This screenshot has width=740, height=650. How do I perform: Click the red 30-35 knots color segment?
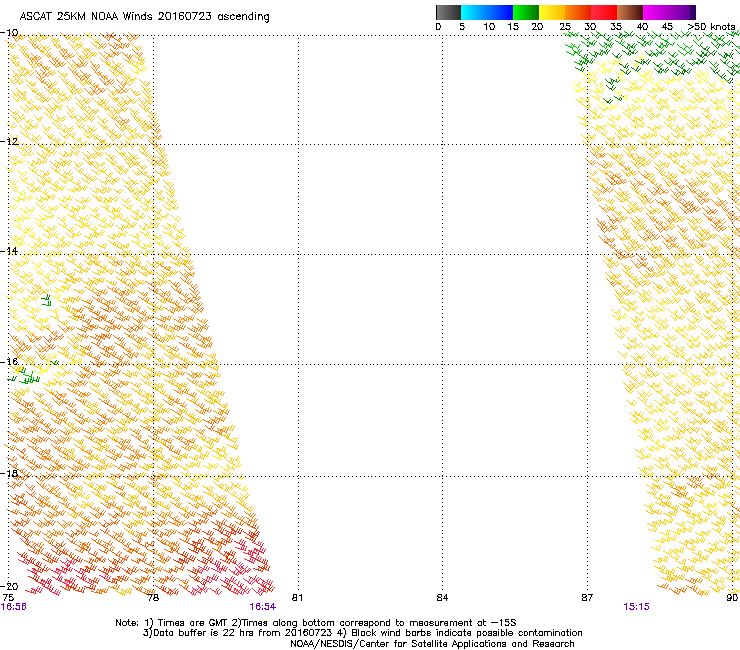click(x=604, y=12)
